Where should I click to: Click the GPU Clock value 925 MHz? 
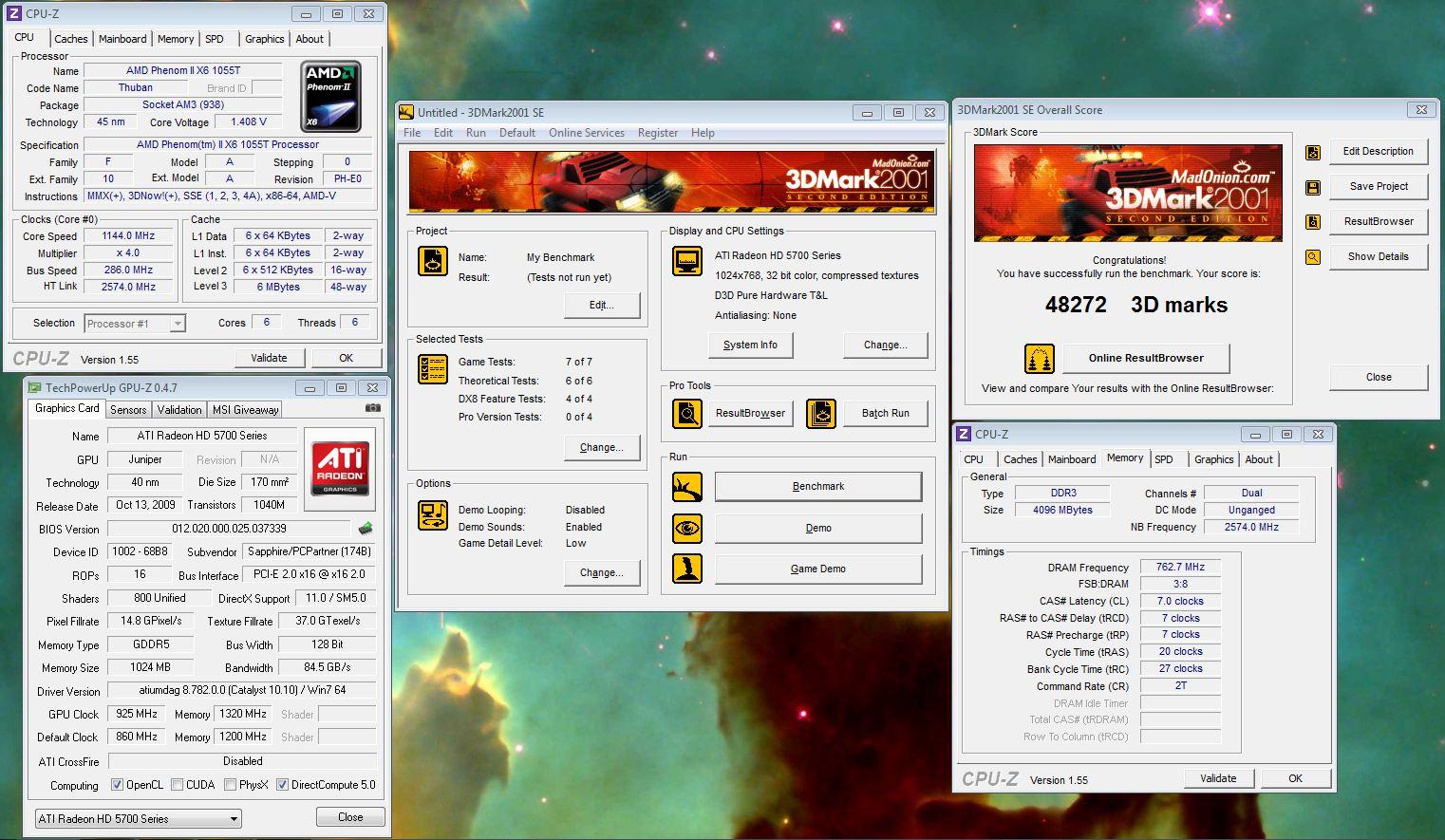click(137, 714)
